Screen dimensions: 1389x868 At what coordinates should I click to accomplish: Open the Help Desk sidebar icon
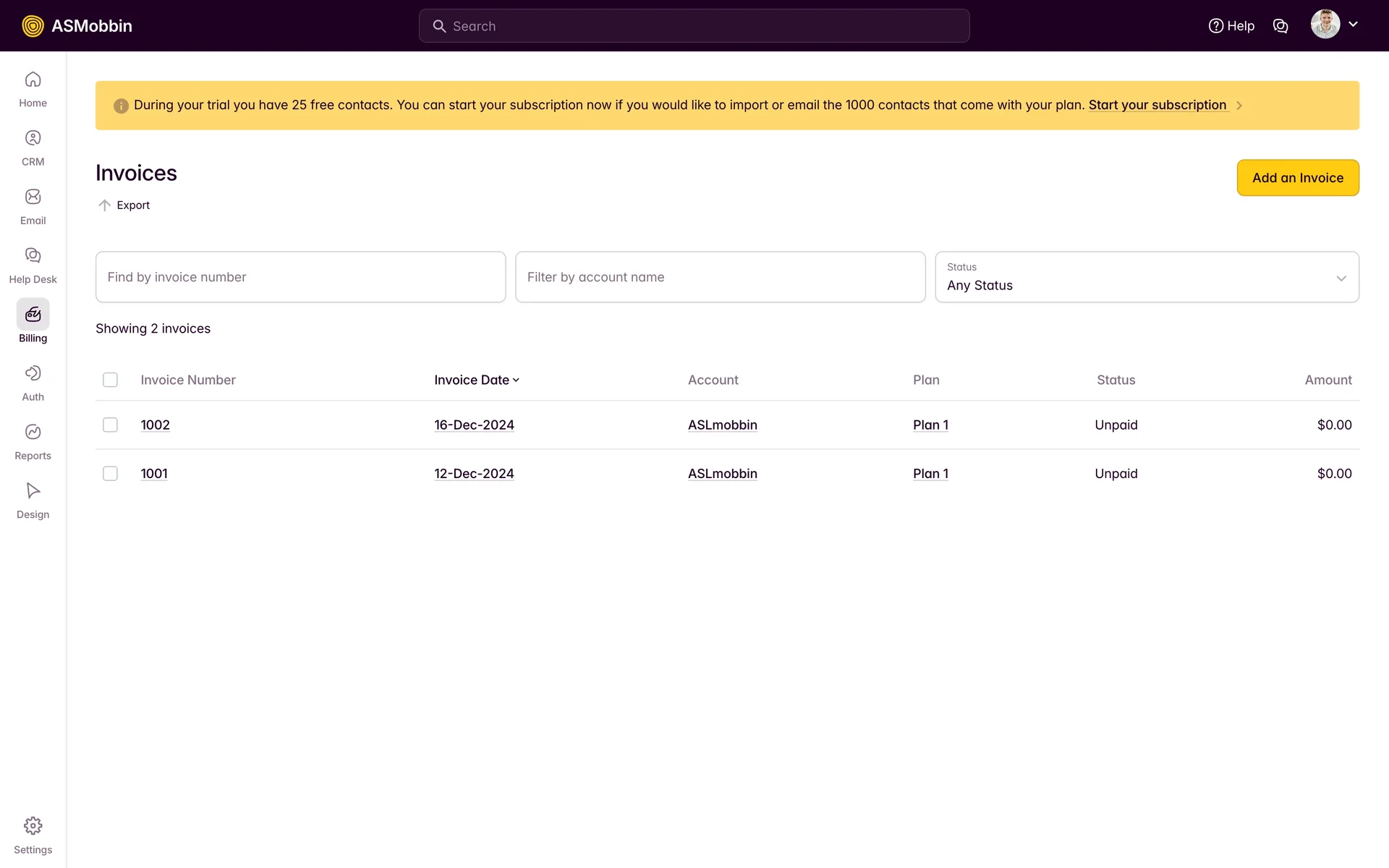pos(33,255)
